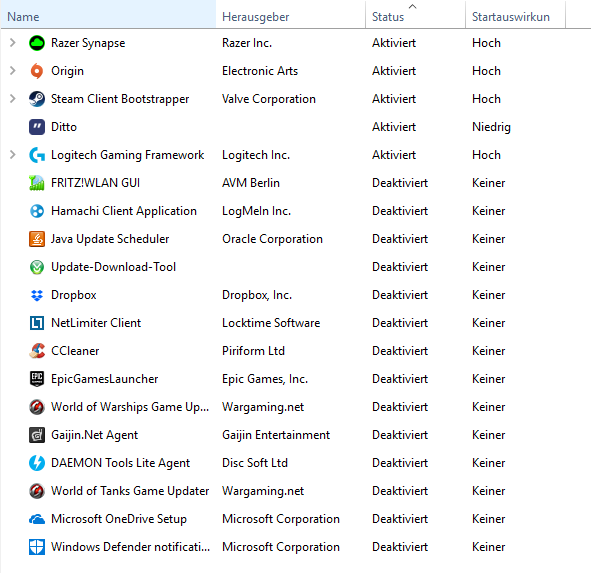591x573 pixels.
Task: Select Update-Download-Tool name text
Action: pos(113,267)
